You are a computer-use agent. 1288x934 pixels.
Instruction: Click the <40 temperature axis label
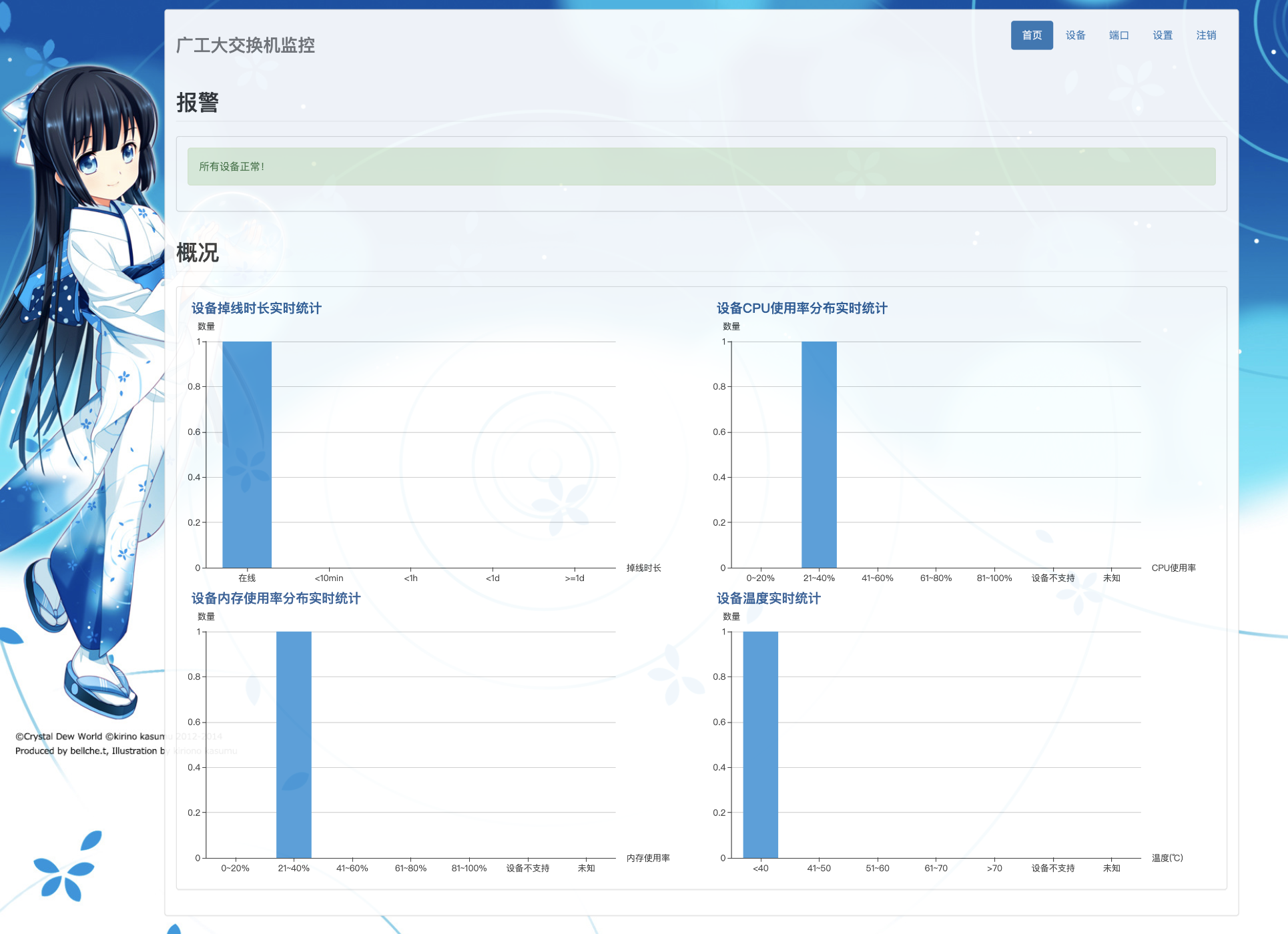click(761, 869)
